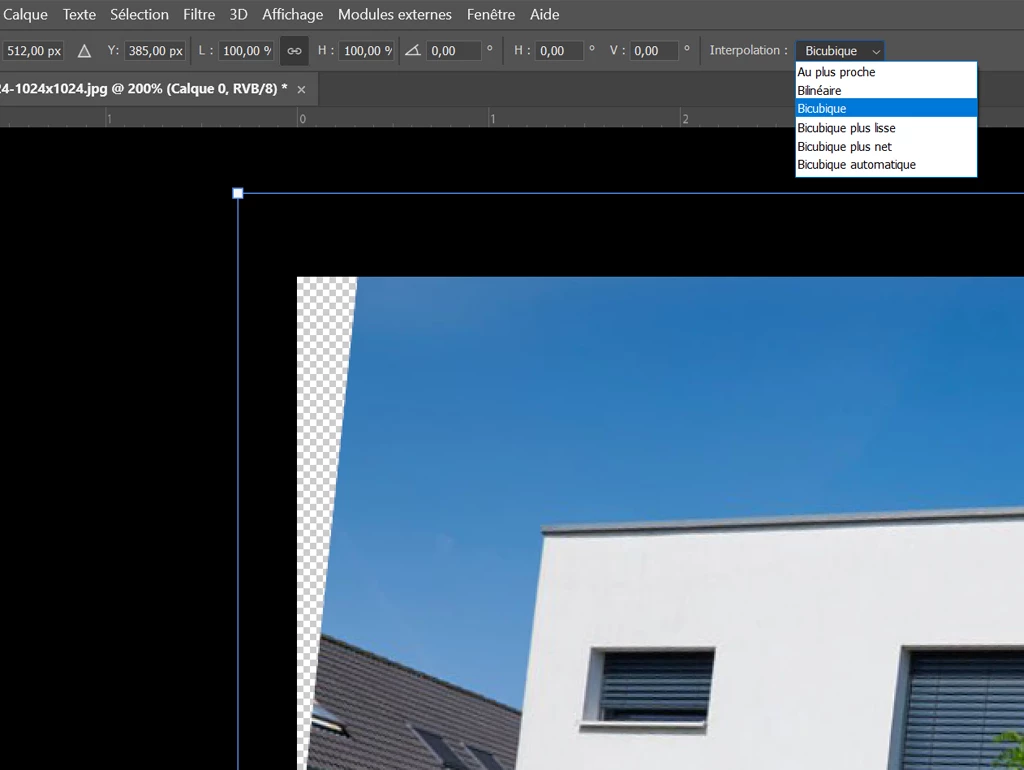The width and height of the screenshot is (1024, 770).
Task: Click the vertical skew V field
Action: click(x=654, y=51)
